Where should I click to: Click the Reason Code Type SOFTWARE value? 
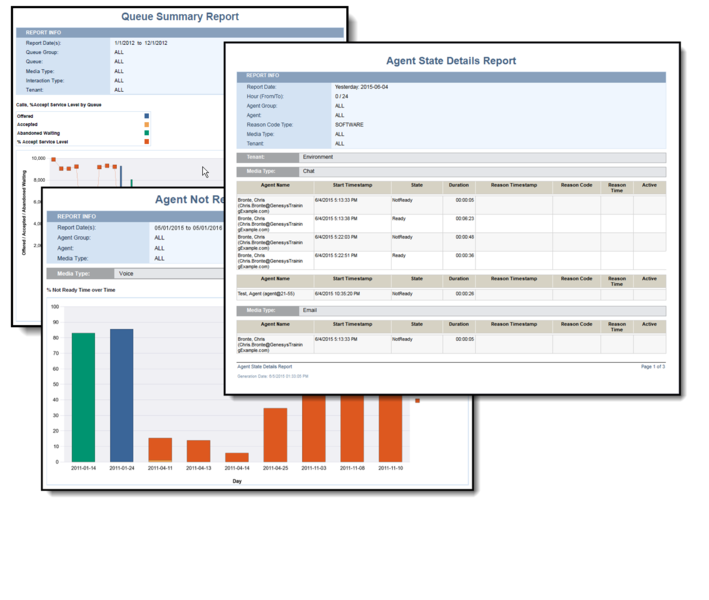(349, 125)
